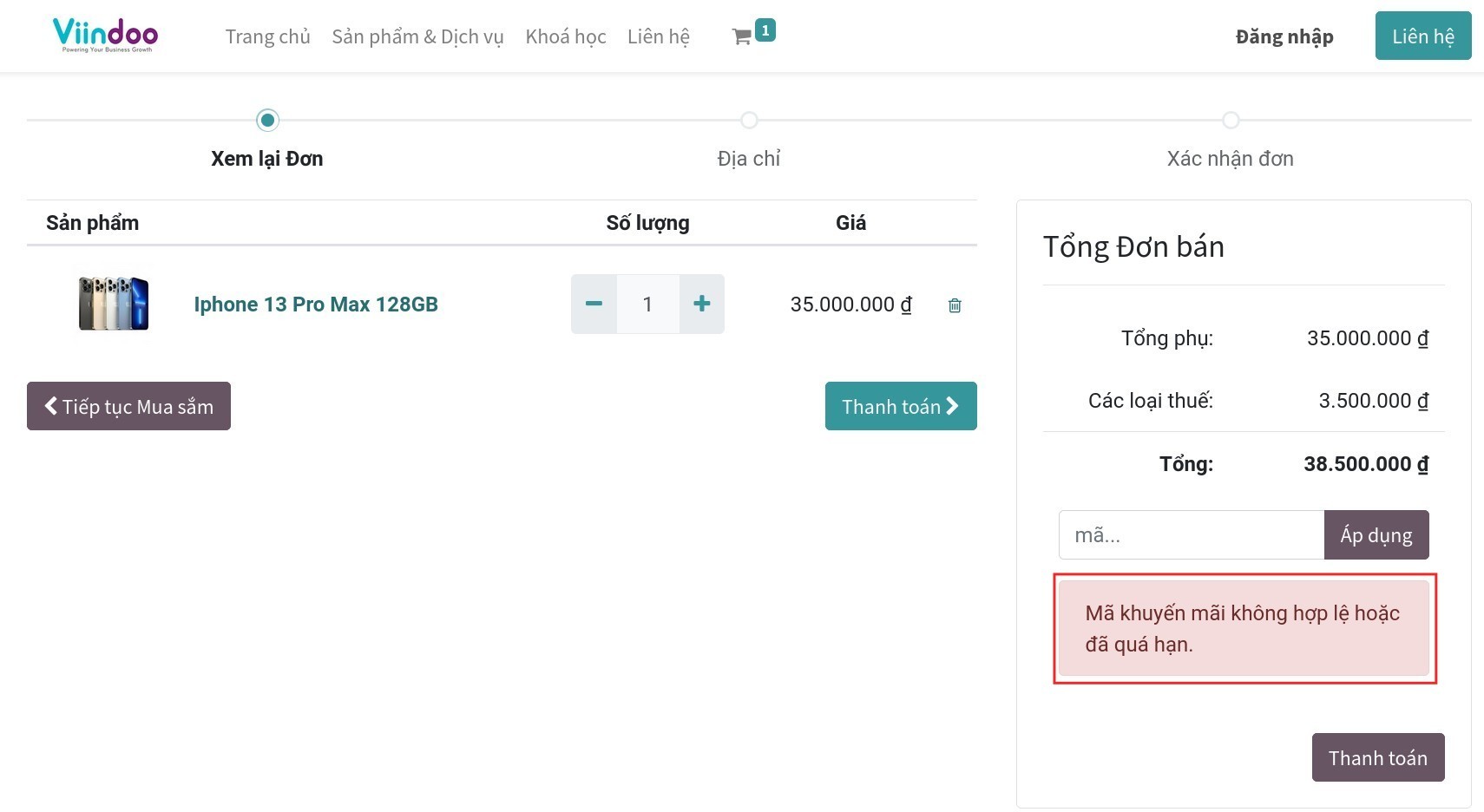Delete the iPhone item with trash icon
This screenshot has width=1484, height=812.
click(955, 305)
